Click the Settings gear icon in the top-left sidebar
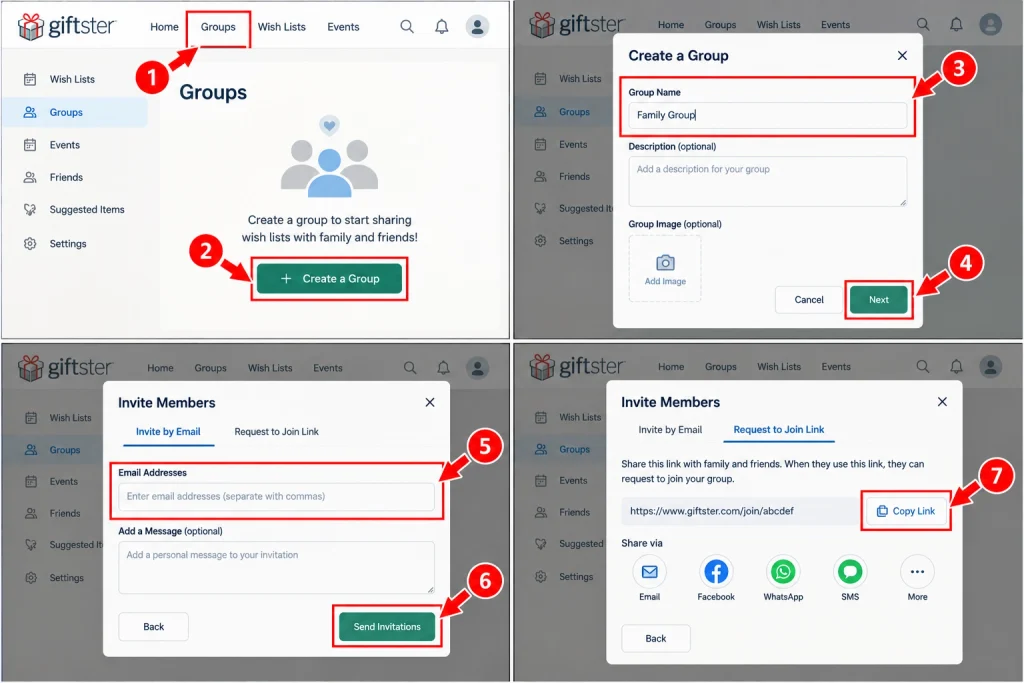This screenshot has width=1024, height=683. tap(30, 244)
